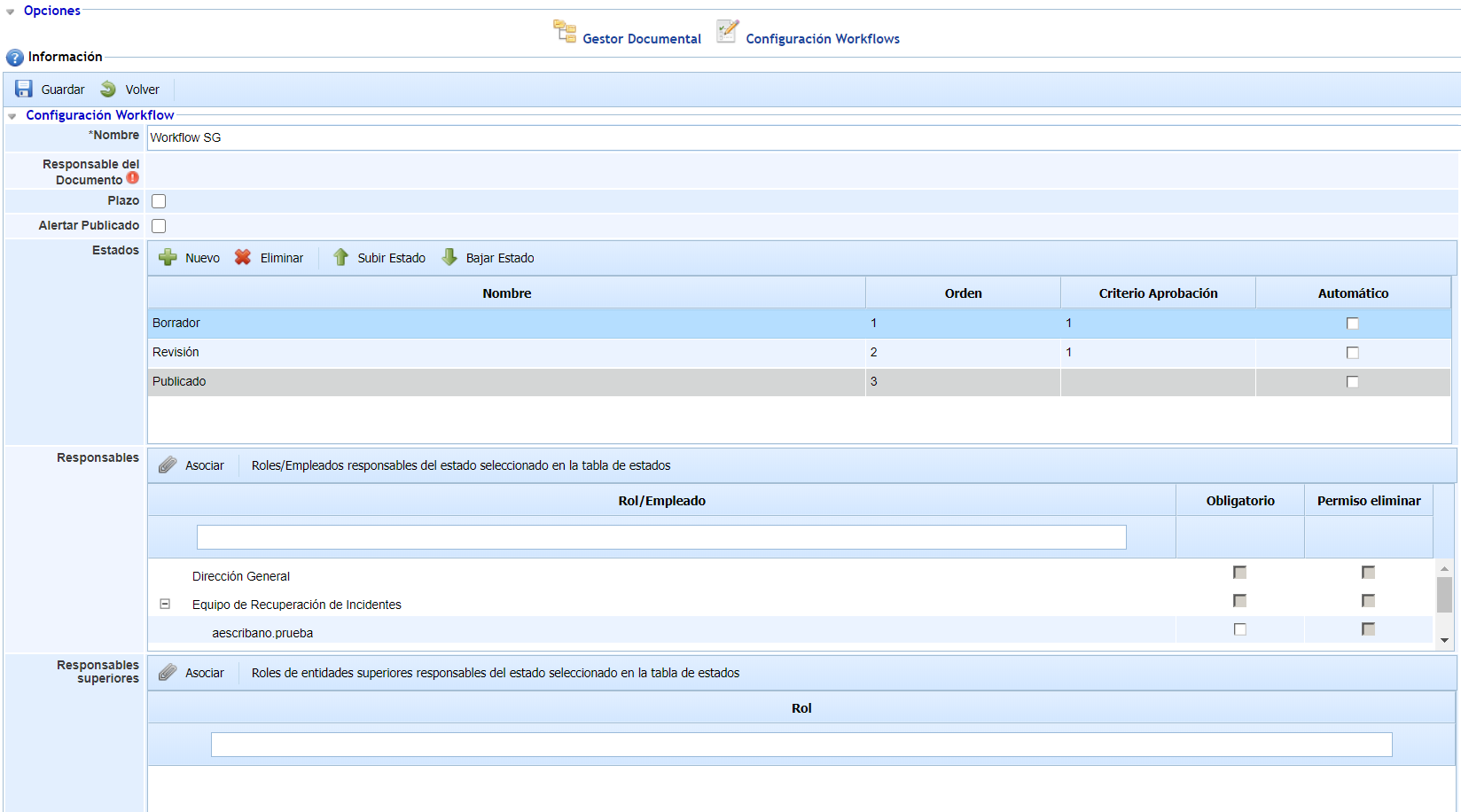This screenshot has width=1461, height=812.
Task: Click the Volver green arrow icon
Action: (108, 89)
